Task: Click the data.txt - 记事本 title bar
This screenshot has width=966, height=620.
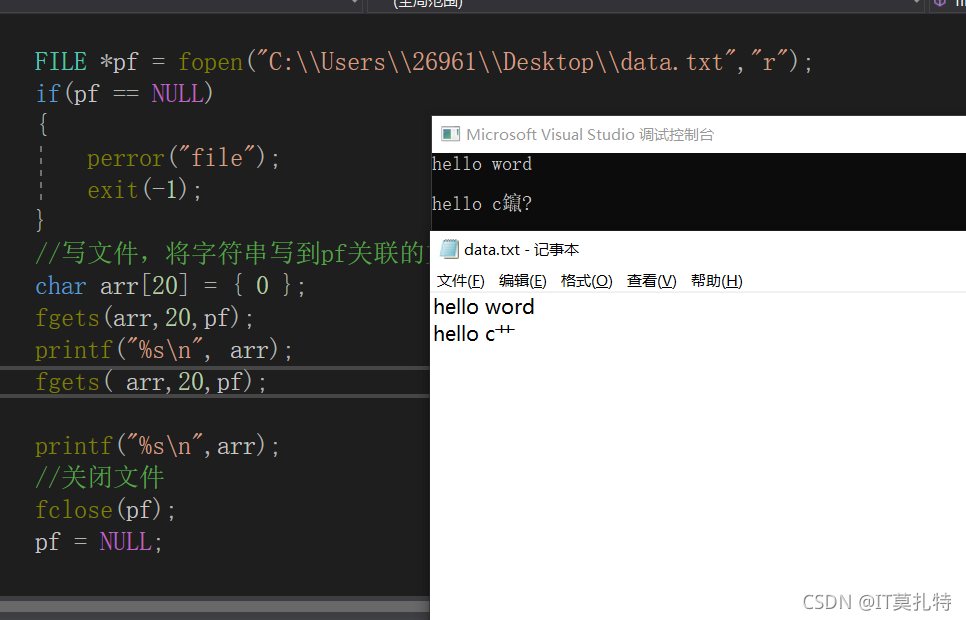Action: [698, 249]
